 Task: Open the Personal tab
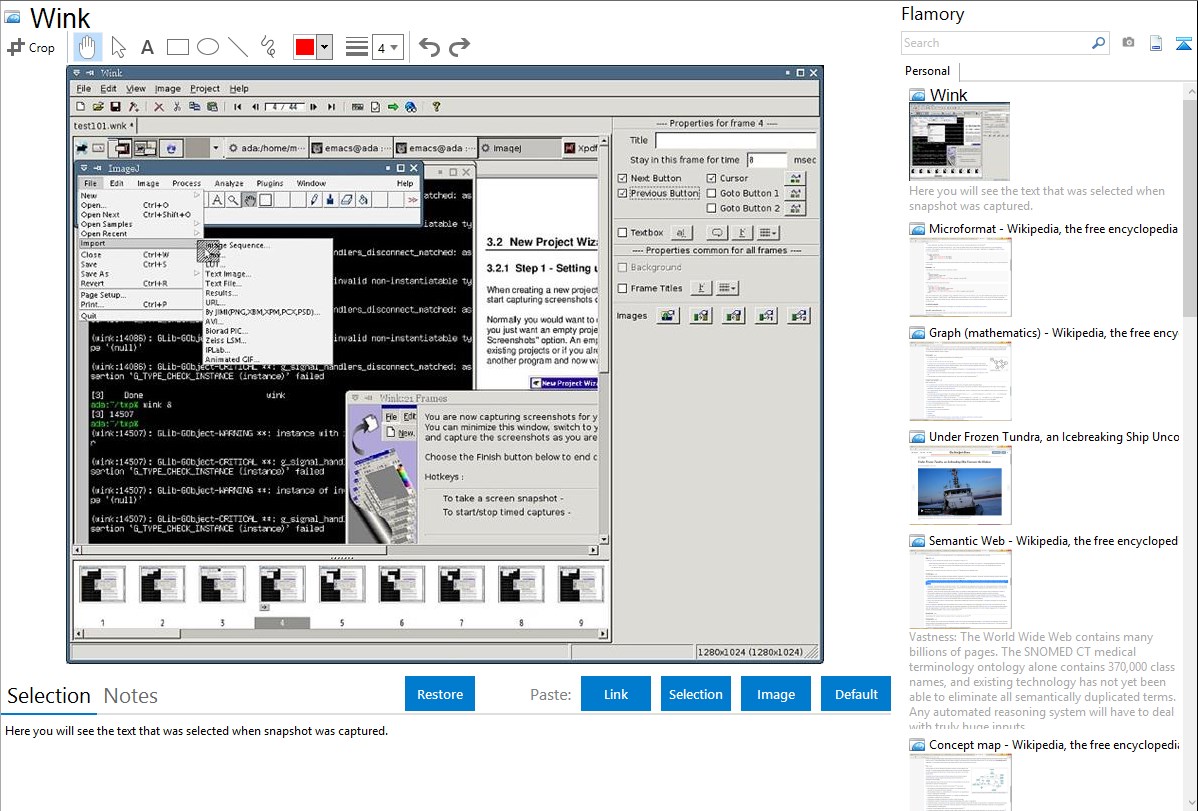coord(928,71)
